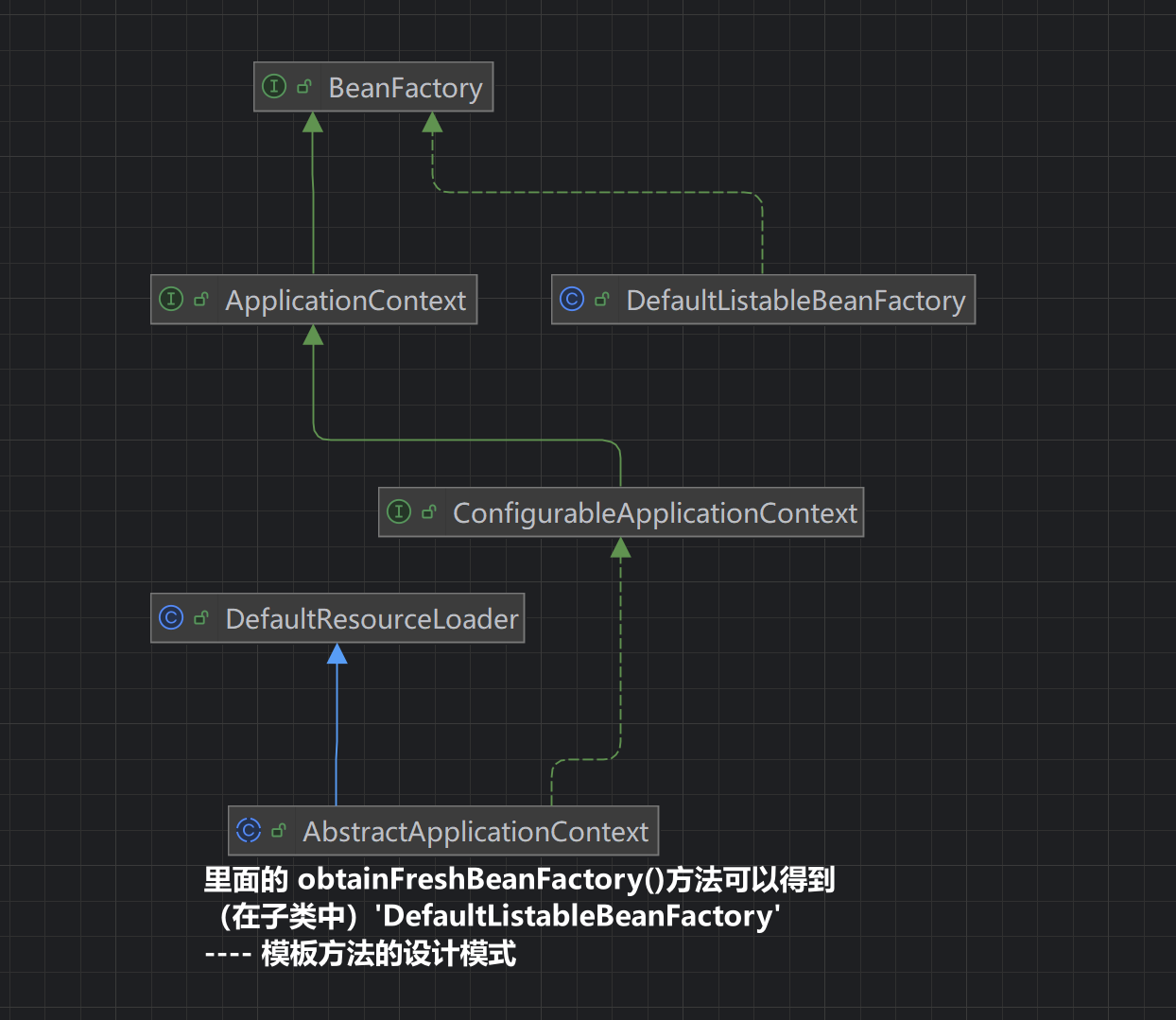The image size is (1176, 1020).
Task: Click the abstract class icon on AbstractApplicationContext
Action: [x=249, y=830]
